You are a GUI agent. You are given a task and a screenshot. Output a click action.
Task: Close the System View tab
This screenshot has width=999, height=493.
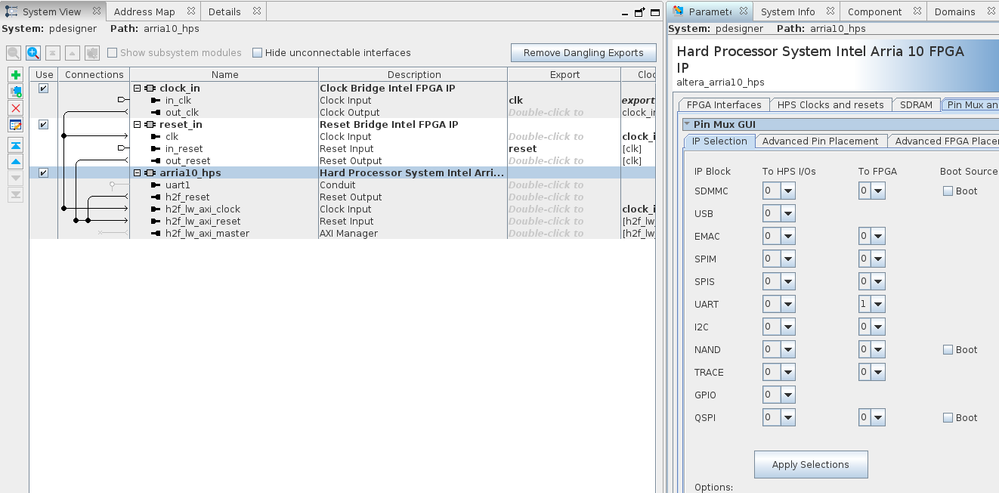[x=96, y=11]
